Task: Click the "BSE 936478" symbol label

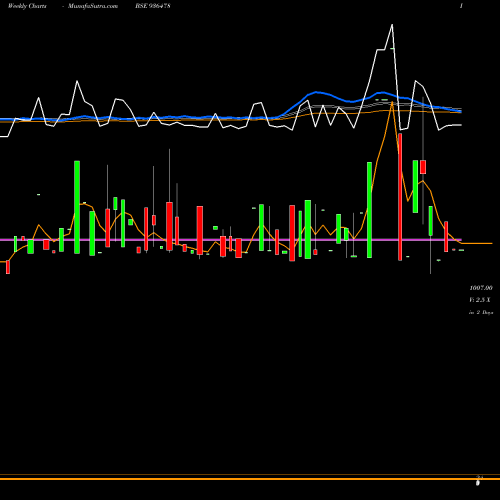Action: point(153,6)
